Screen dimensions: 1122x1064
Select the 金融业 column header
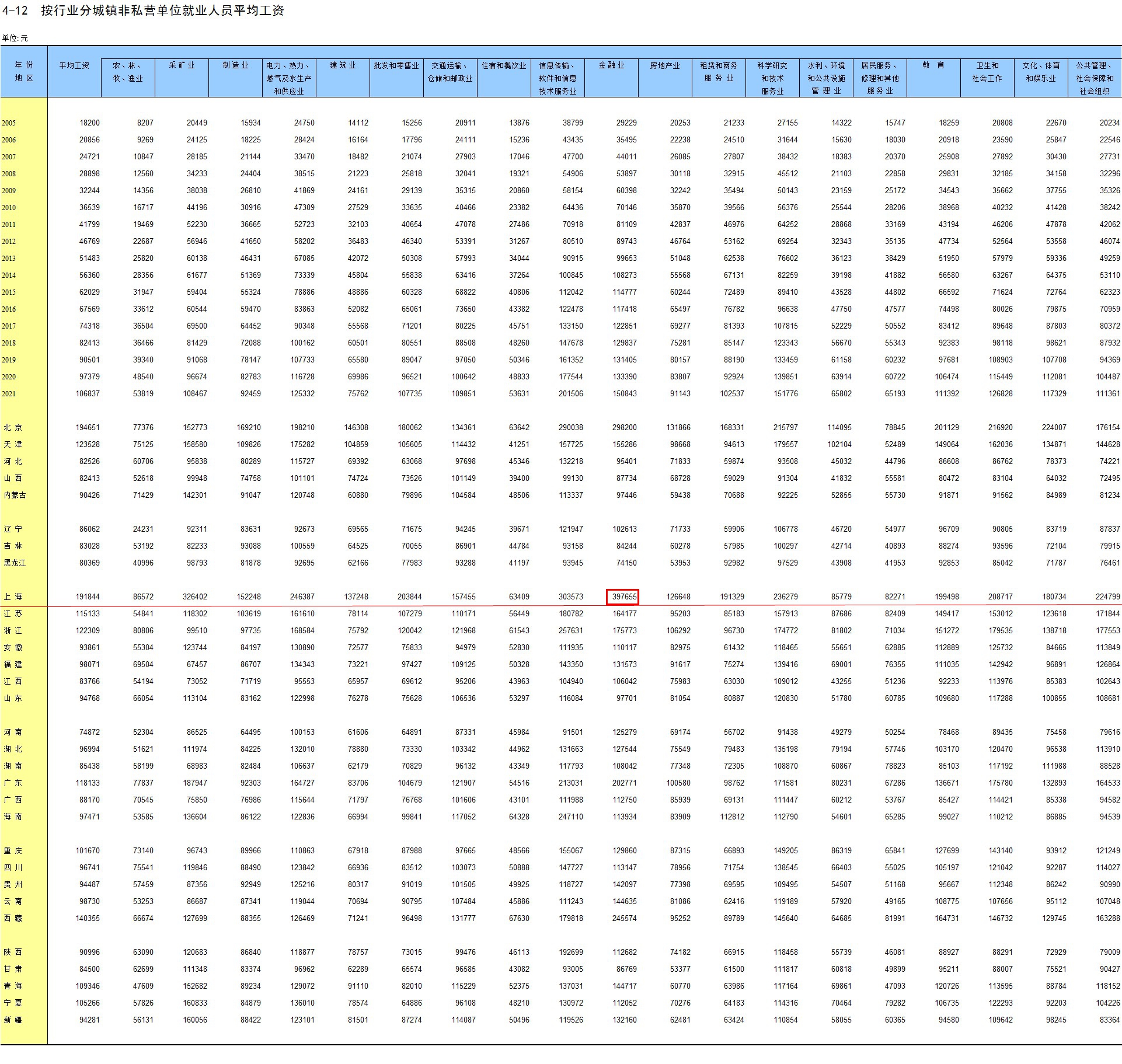click(611, 65)
